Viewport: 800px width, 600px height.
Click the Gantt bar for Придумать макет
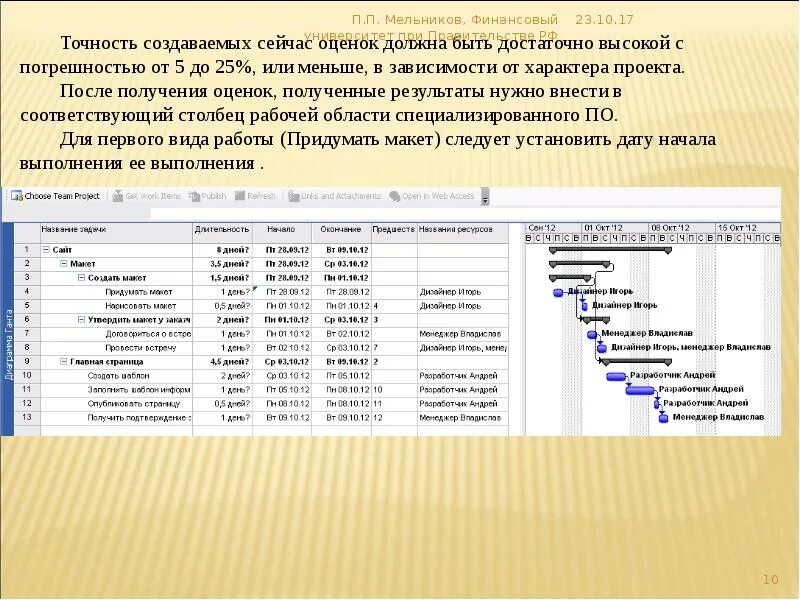(558, 293)
